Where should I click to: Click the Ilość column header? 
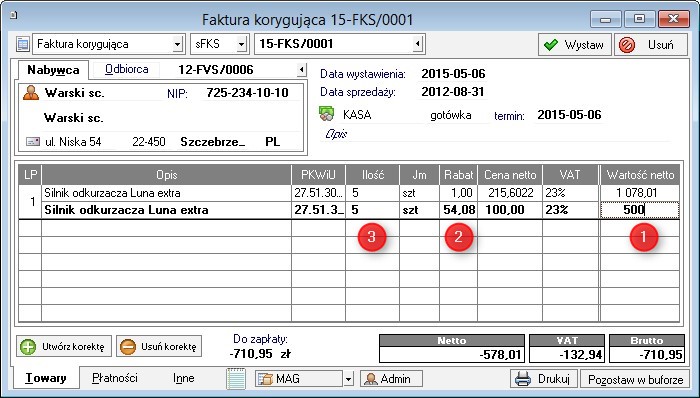pyautogui.click(x=373, y=175)
